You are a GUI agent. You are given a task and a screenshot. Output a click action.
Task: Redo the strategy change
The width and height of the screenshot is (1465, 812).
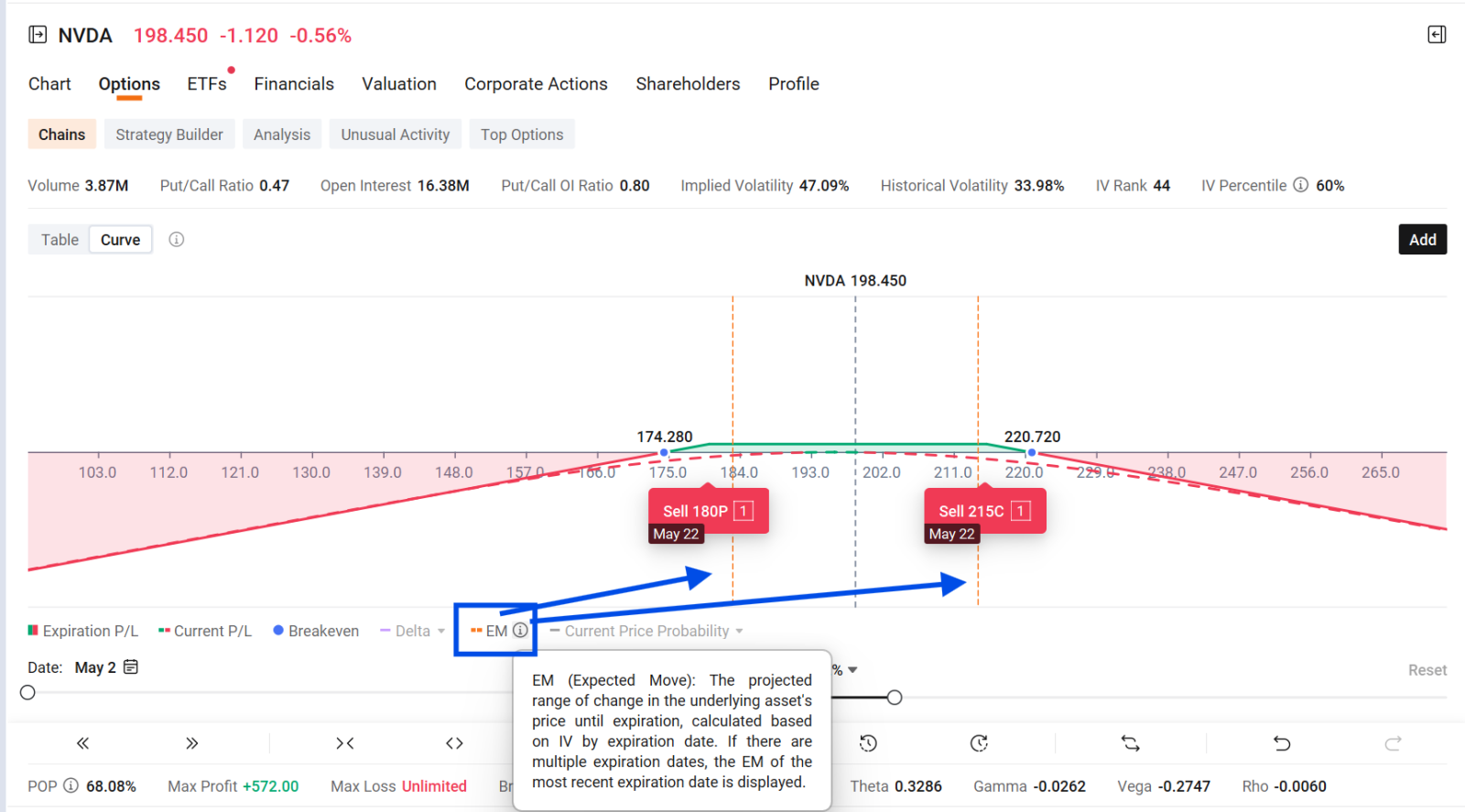(1393, 743)
